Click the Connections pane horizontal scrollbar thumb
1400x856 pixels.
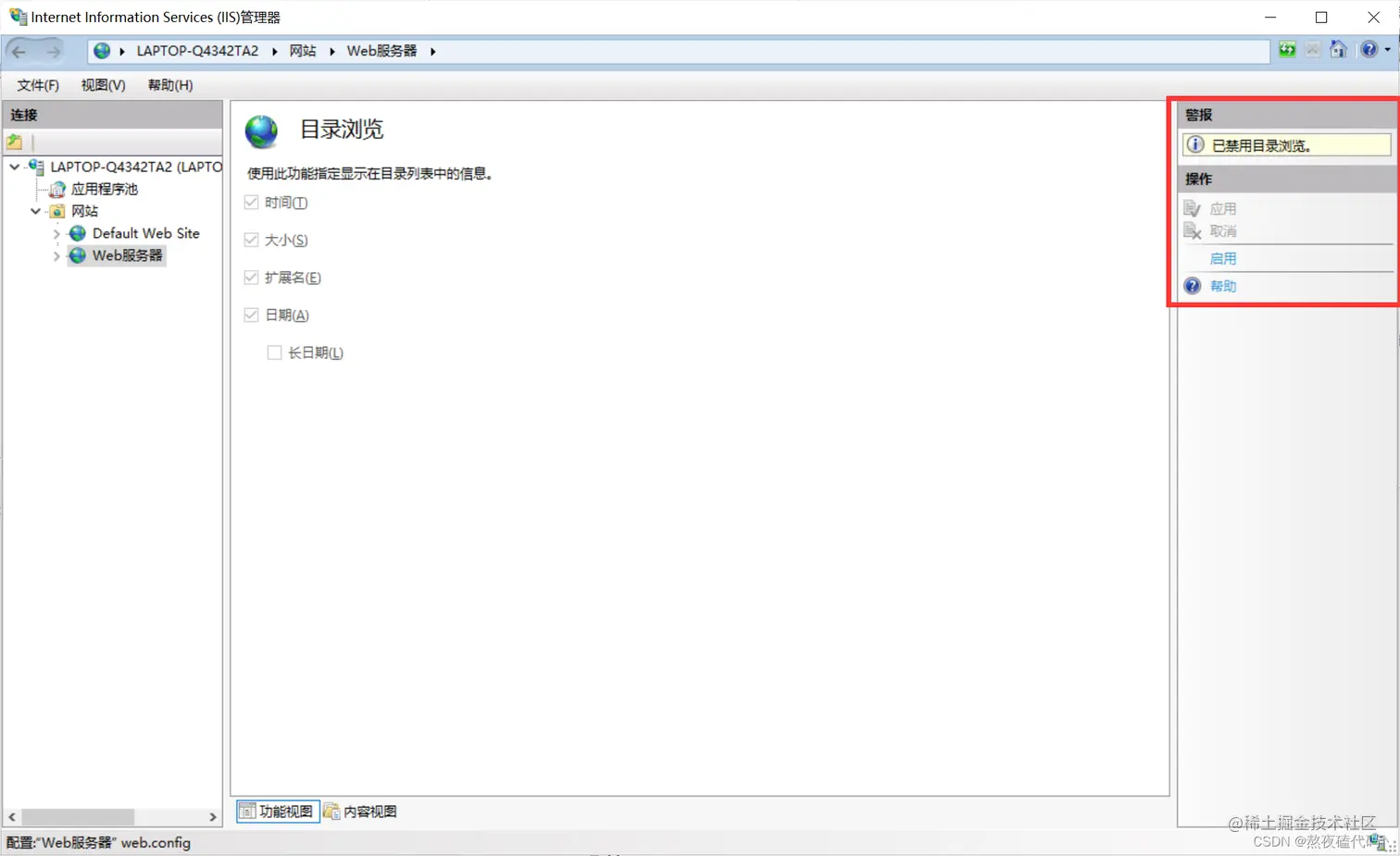point(78,817)
